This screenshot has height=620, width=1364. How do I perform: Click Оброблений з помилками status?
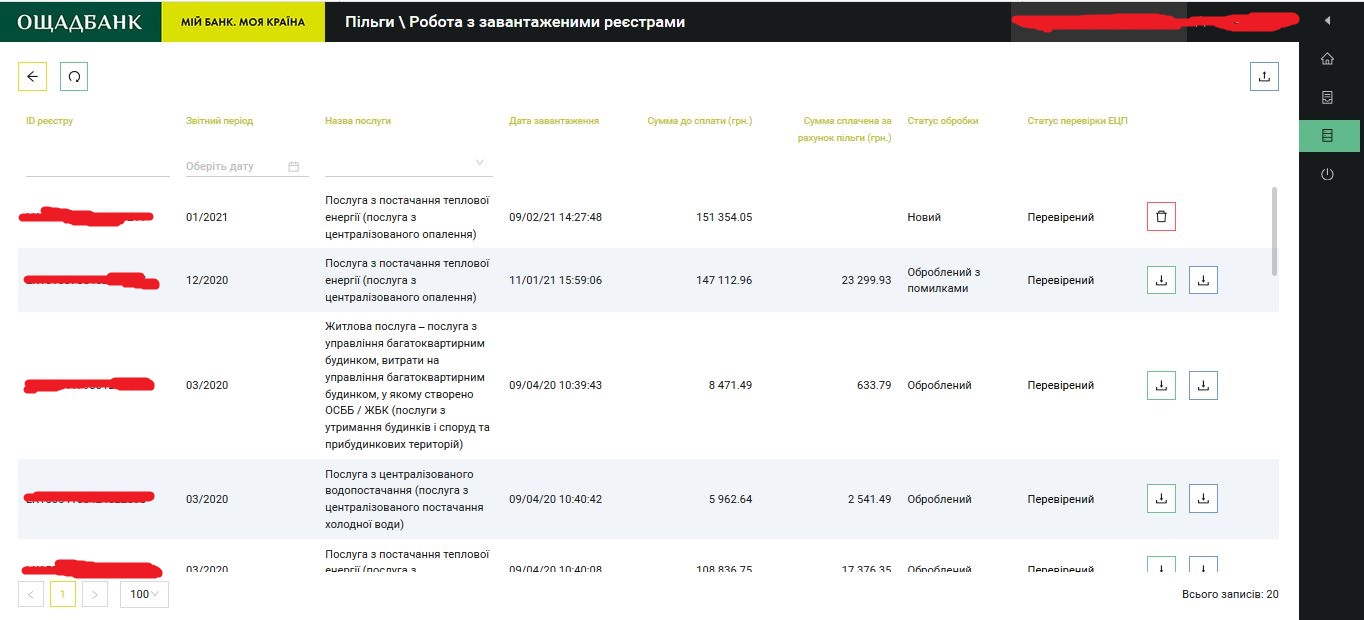[944, 280]
